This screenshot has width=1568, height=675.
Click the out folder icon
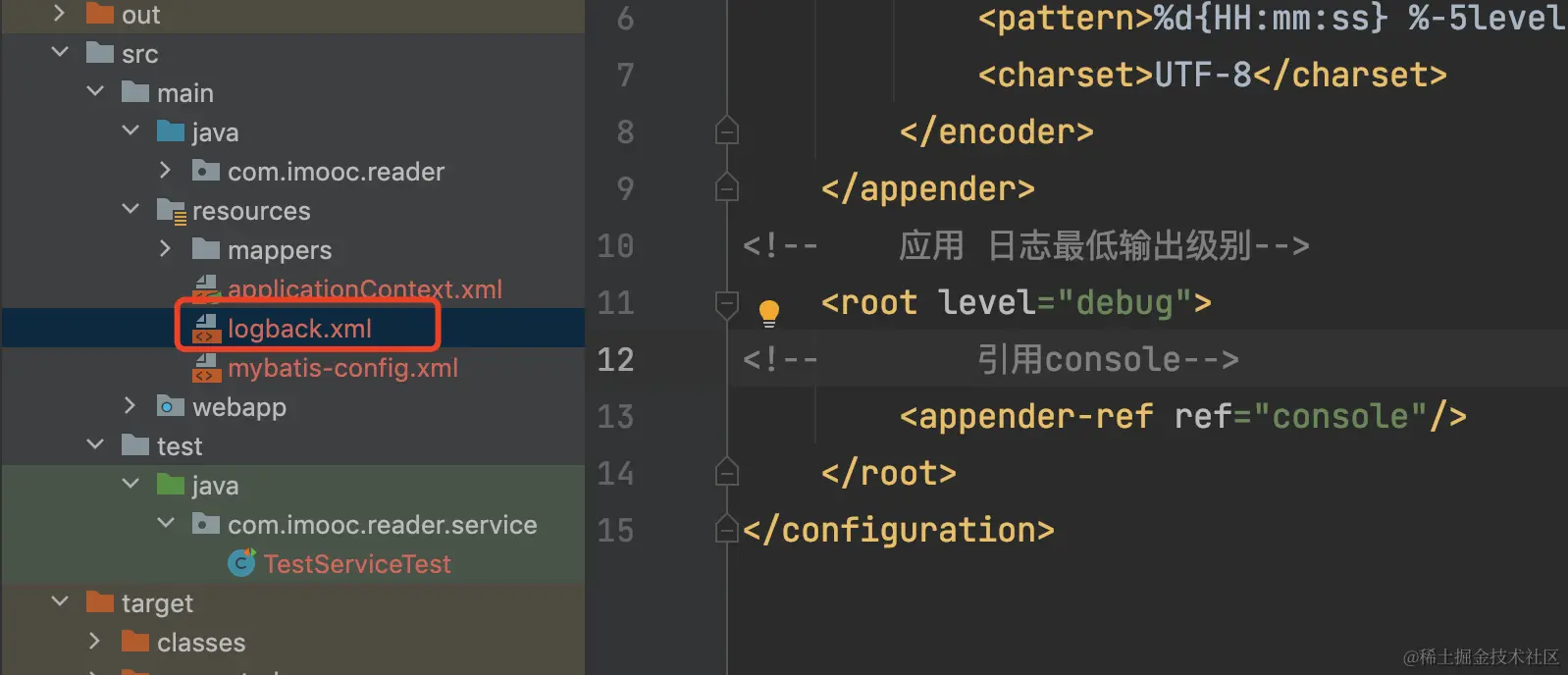(100, 14)
